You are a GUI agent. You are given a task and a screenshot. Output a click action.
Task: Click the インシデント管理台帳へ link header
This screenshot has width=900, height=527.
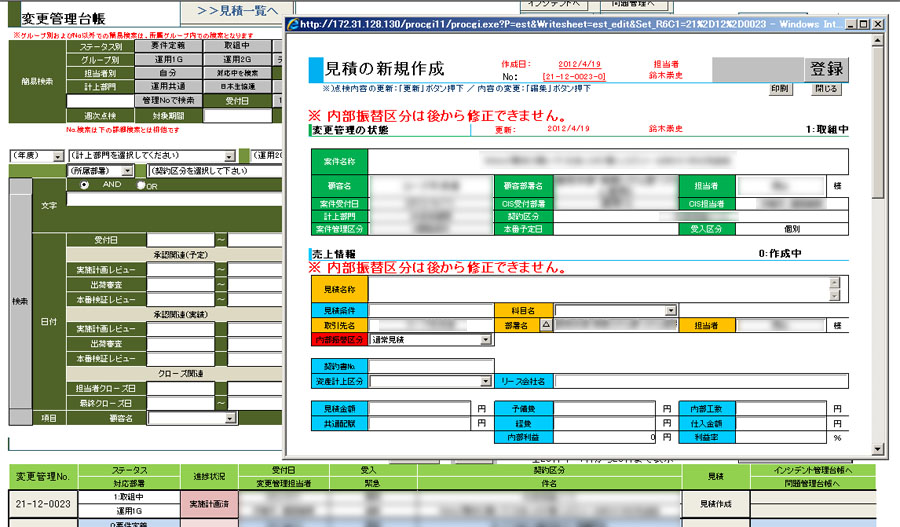813,470
